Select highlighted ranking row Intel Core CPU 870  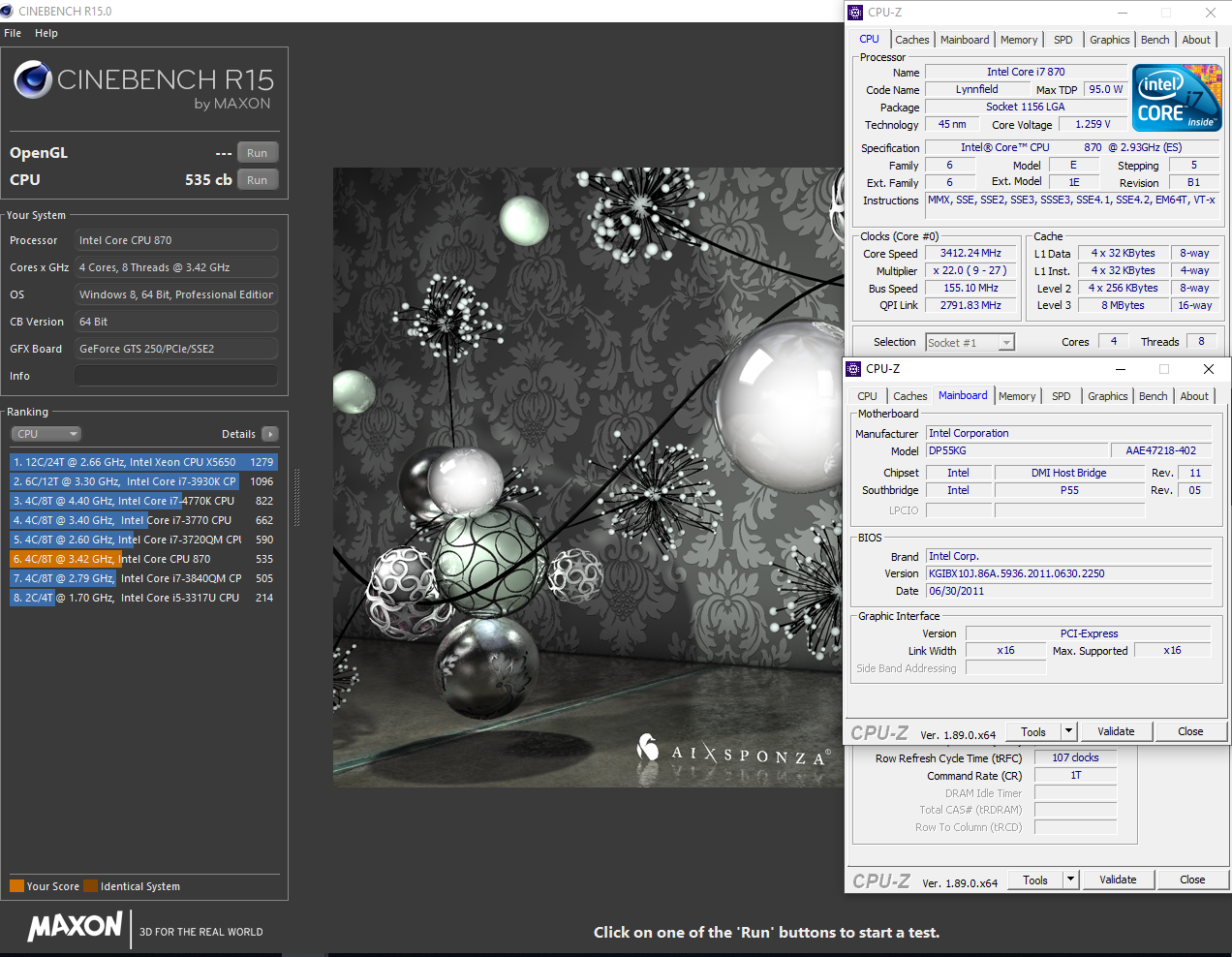point(143,559)
